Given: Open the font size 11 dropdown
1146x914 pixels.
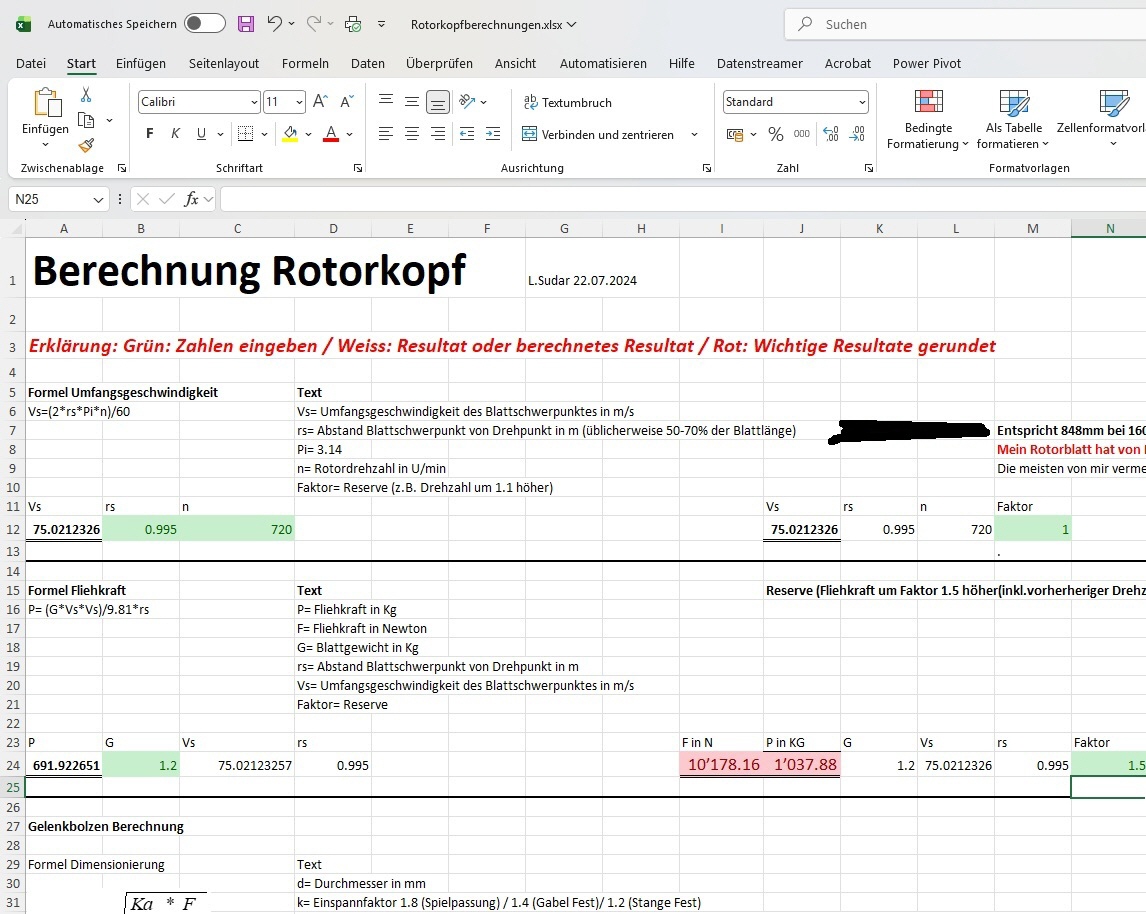Looking at the screenshot, I should point(300,102).
